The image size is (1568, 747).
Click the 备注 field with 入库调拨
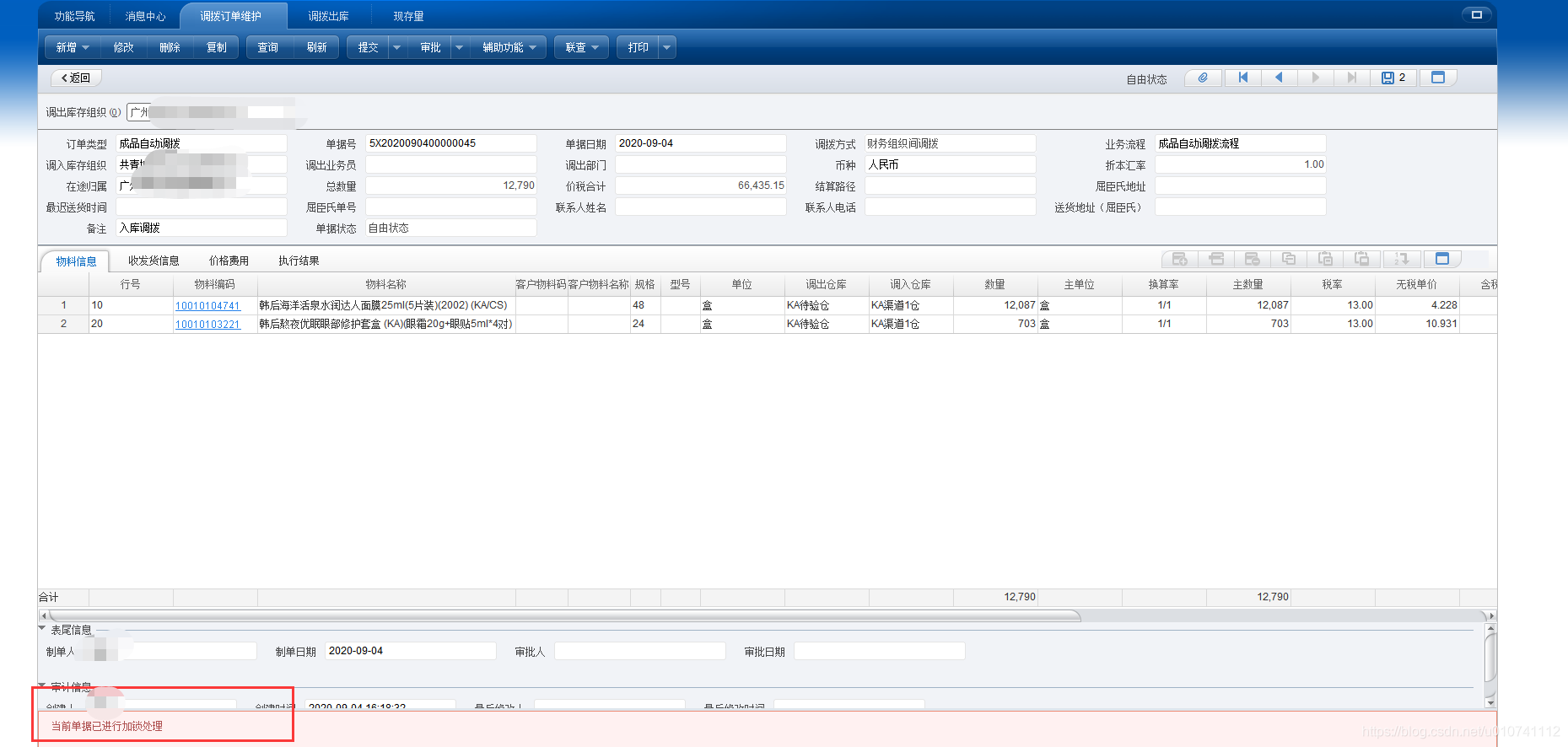(202, 228)
